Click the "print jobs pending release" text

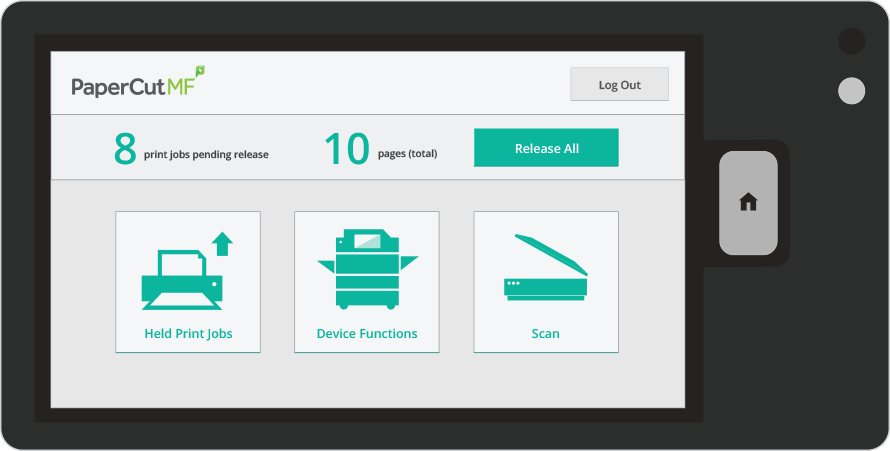click(206, 155)
